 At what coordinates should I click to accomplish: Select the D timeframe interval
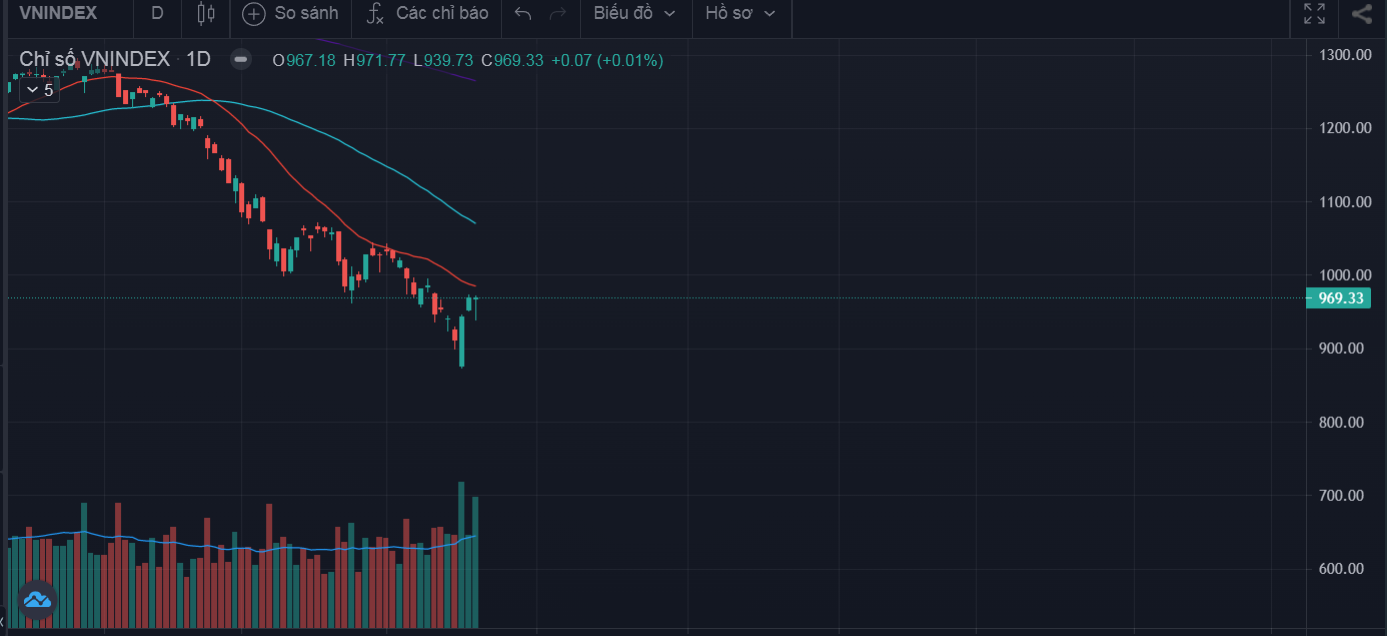click(x=157, y=14)
